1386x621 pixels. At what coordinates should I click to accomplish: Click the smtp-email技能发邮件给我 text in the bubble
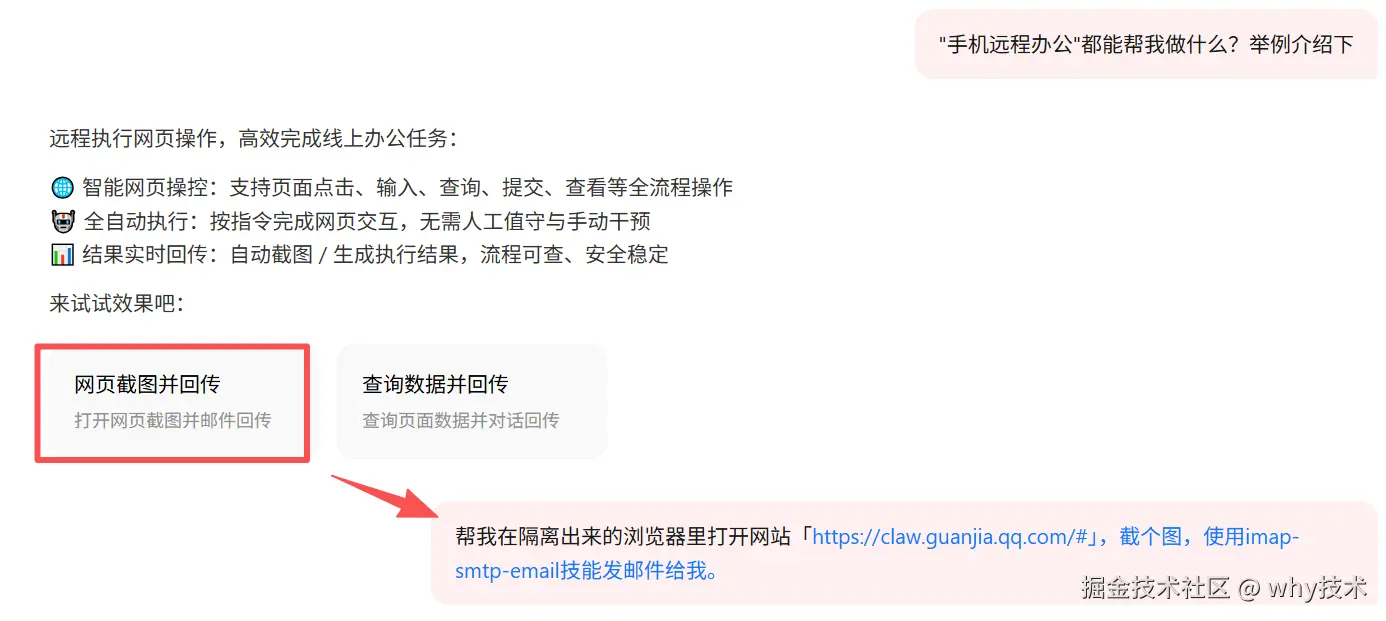pos(587,571)
